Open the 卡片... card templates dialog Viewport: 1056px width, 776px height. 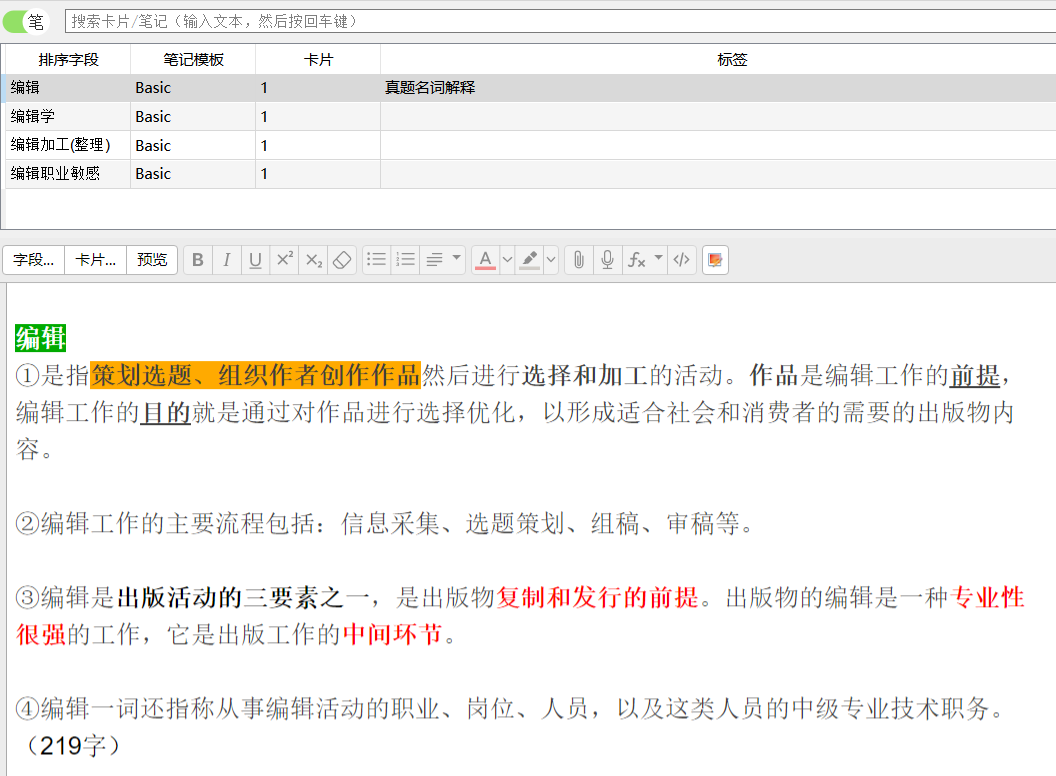click(96, 260)
